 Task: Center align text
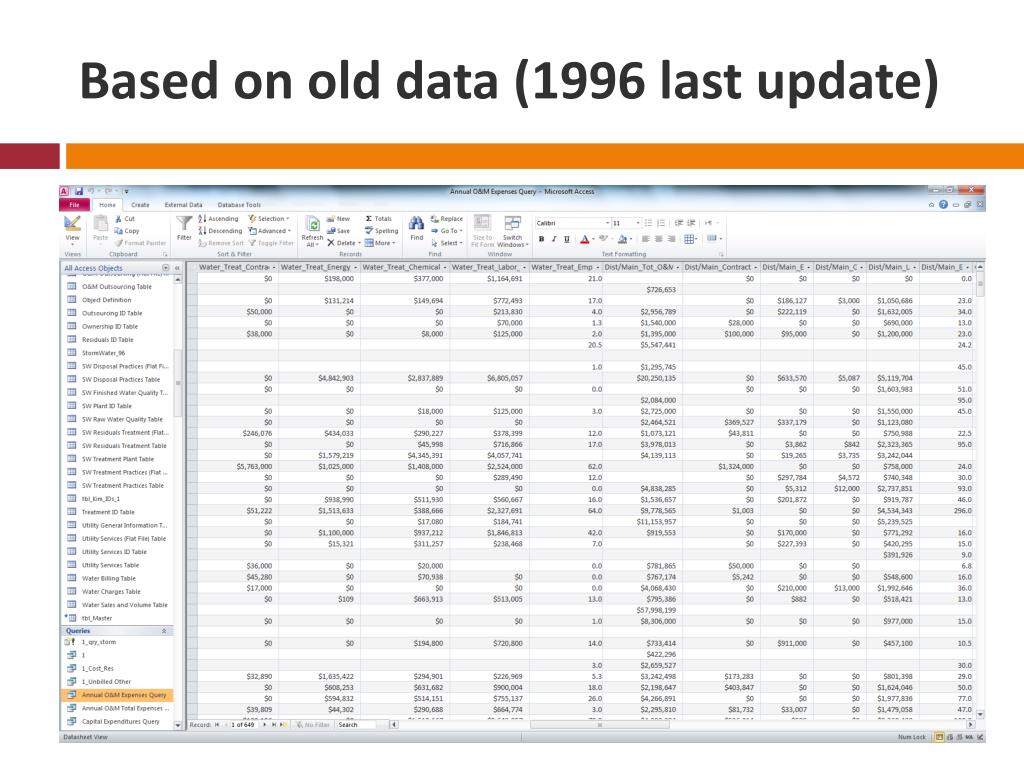658,239
